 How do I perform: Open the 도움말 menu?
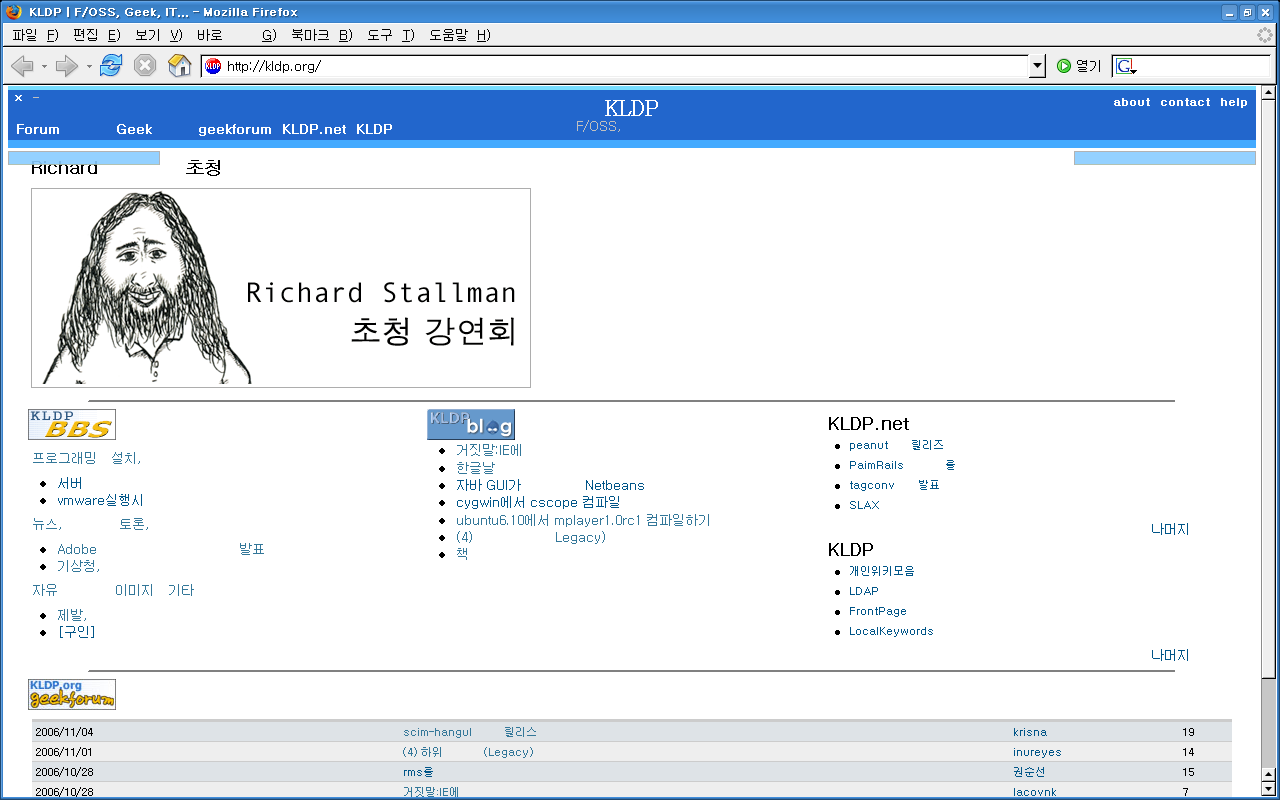click(459, 35)
